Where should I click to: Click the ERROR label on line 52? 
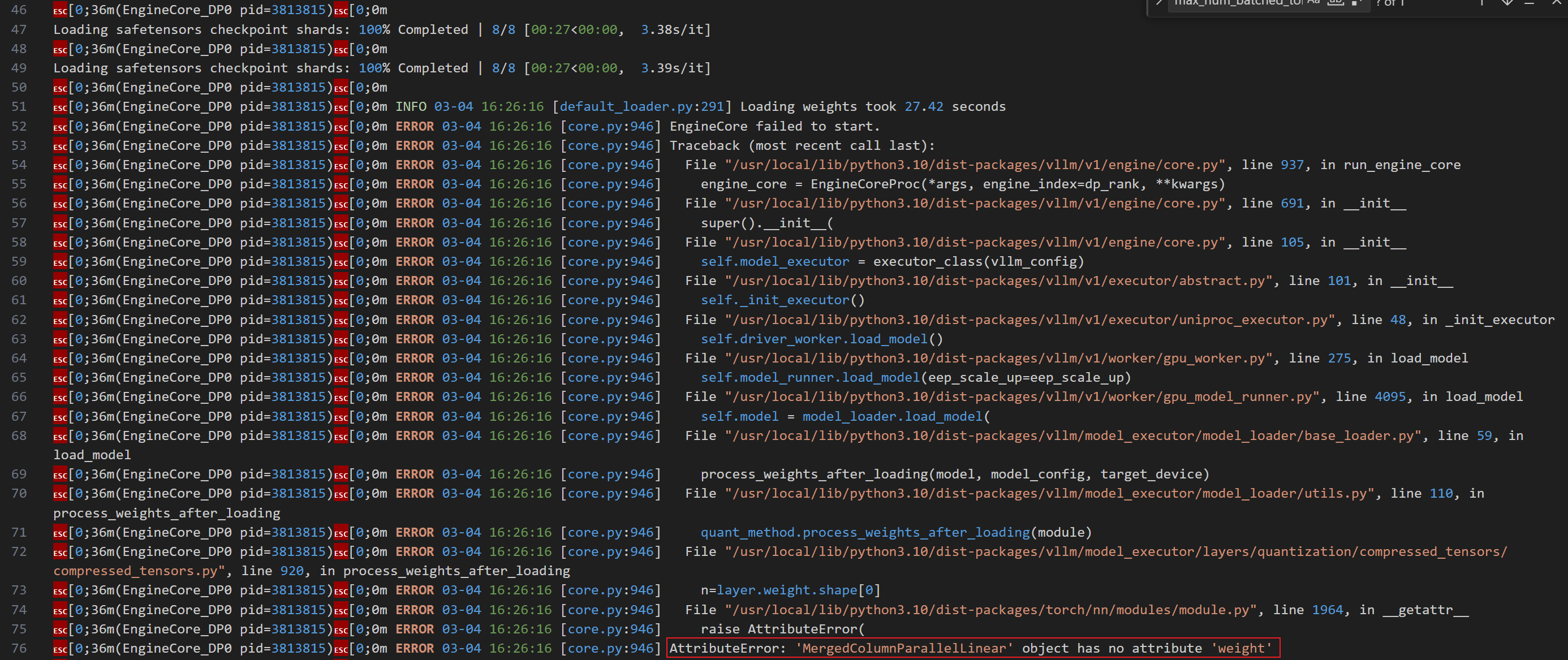(x=415, y=126)
